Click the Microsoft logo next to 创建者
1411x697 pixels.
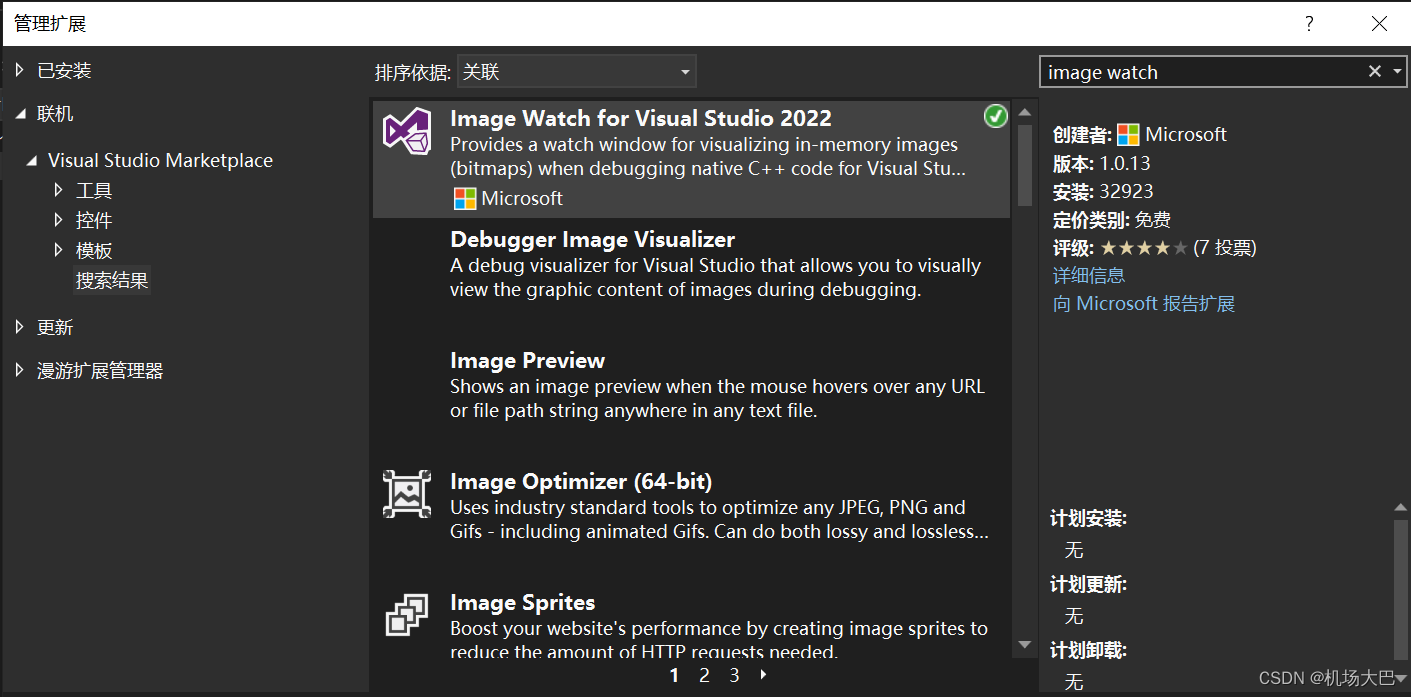pyautogui.click(x=1128, y=134)
